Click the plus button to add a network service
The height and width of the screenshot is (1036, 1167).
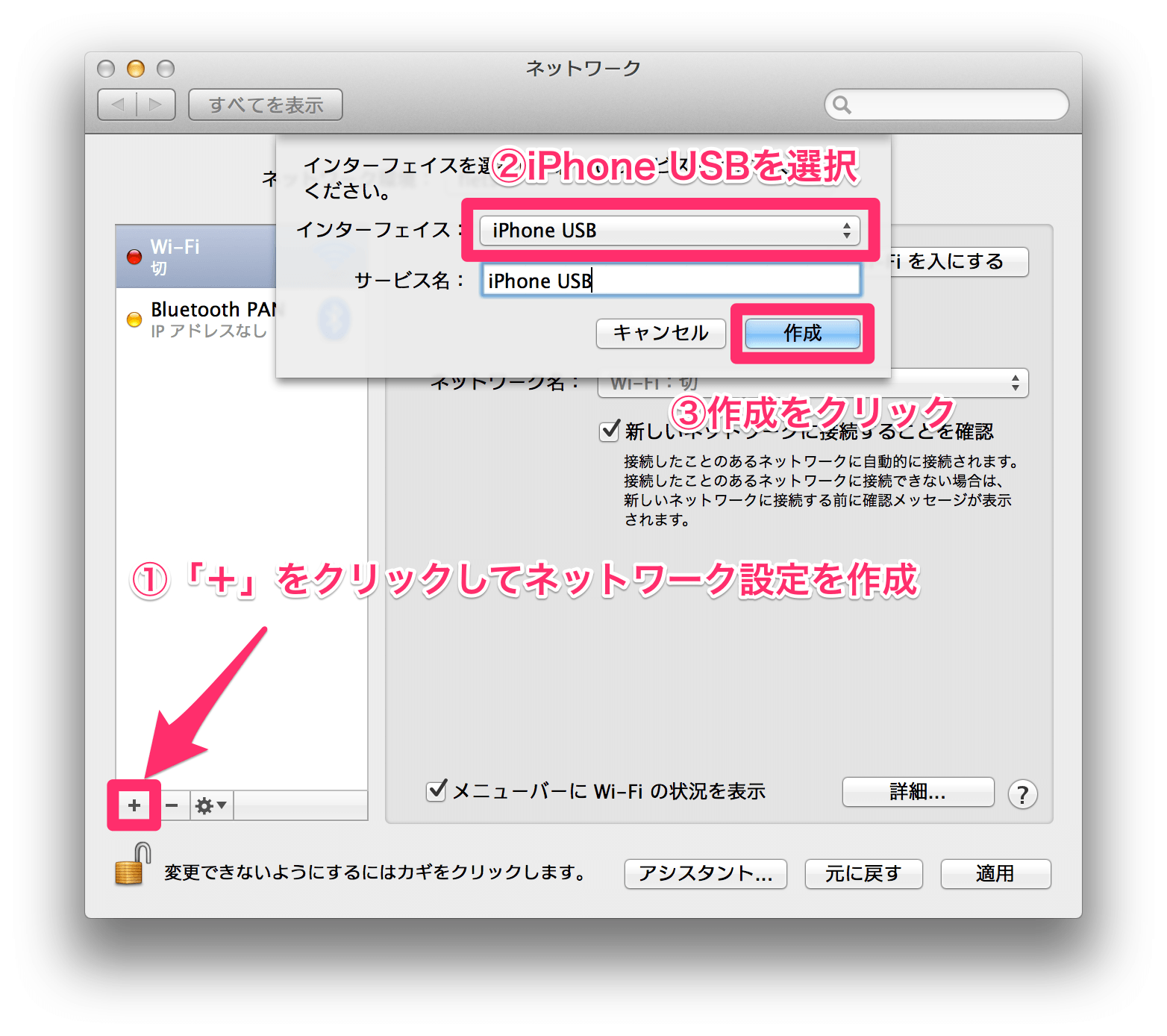pyautogui.click(x=134, y=805)
